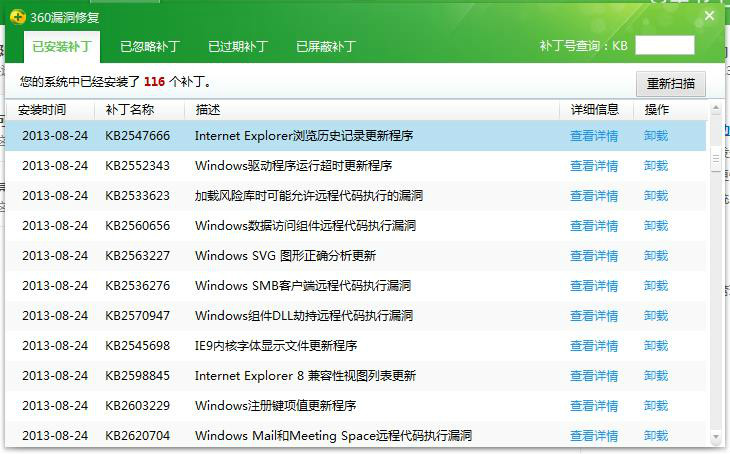View details for KB2545698
Viewport: 730px width, 454px height.
point(594,346)
